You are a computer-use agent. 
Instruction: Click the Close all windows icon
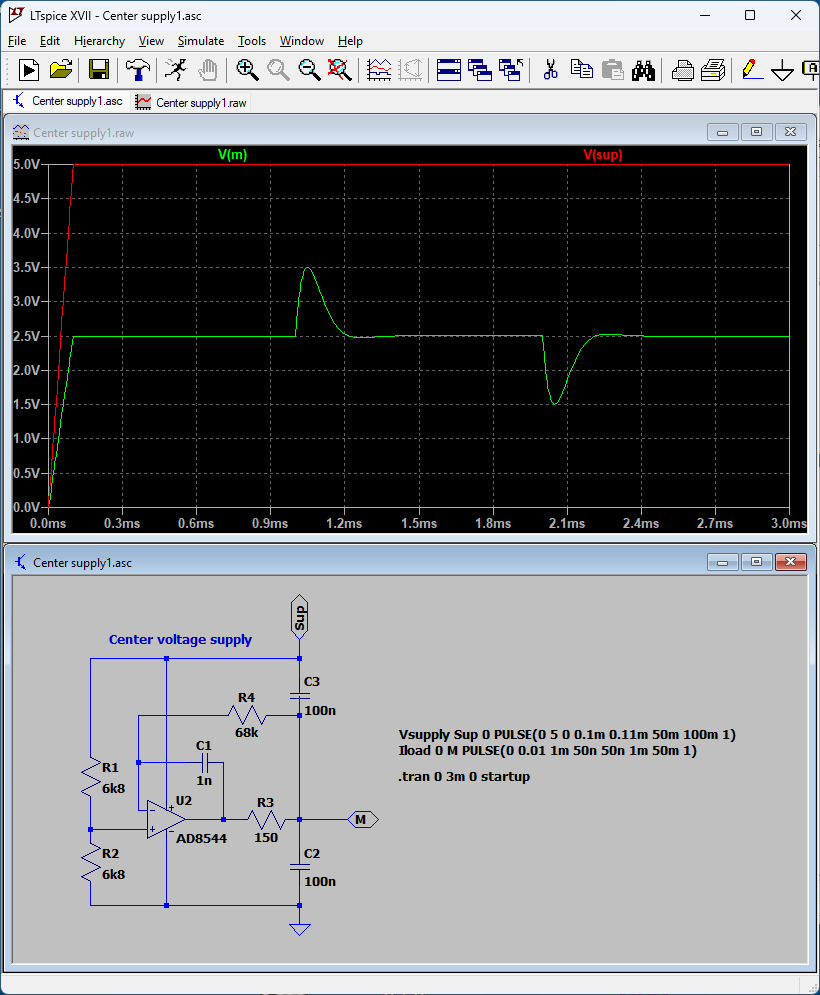pos(512,69)
